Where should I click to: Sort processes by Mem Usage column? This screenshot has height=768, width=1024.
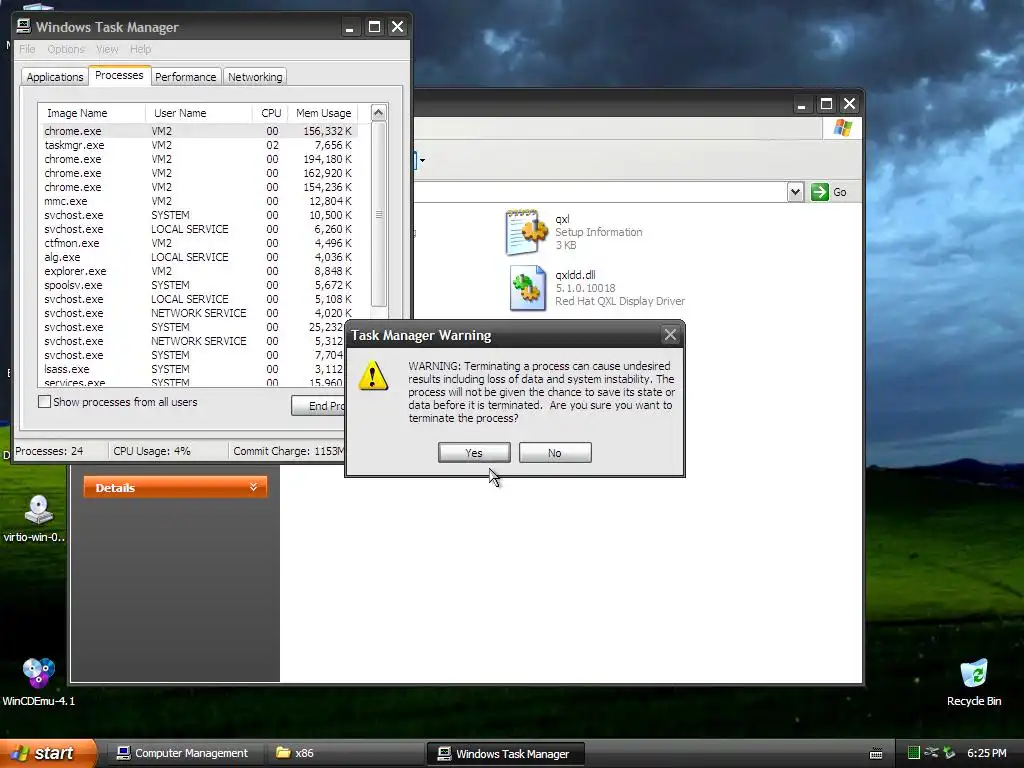point(323,113)
